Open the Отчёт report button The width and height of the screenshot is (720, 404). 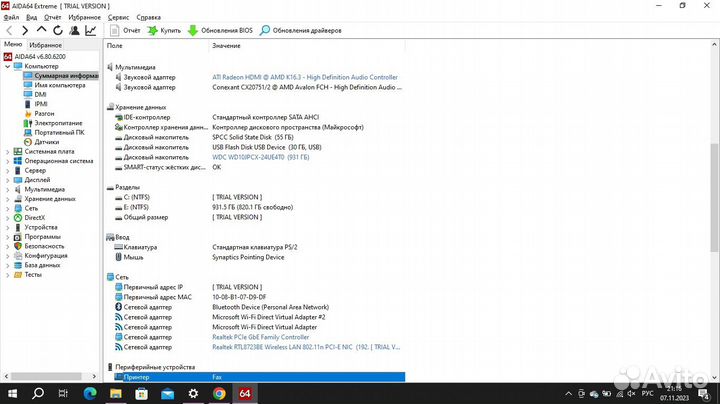point(125,31)
